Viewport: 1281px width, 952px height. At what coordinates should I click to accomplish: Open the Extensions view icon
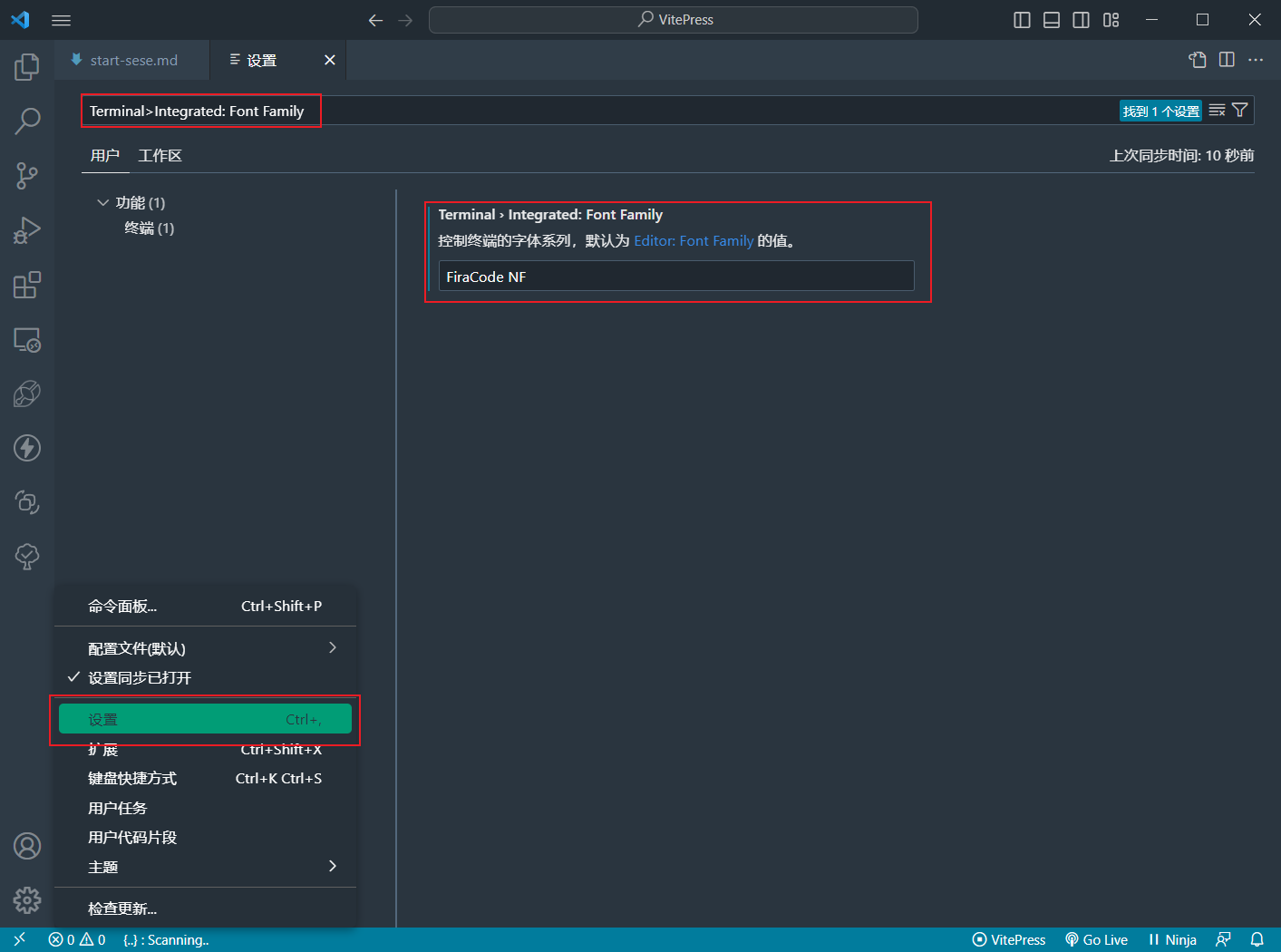click(x=27, y=285)
